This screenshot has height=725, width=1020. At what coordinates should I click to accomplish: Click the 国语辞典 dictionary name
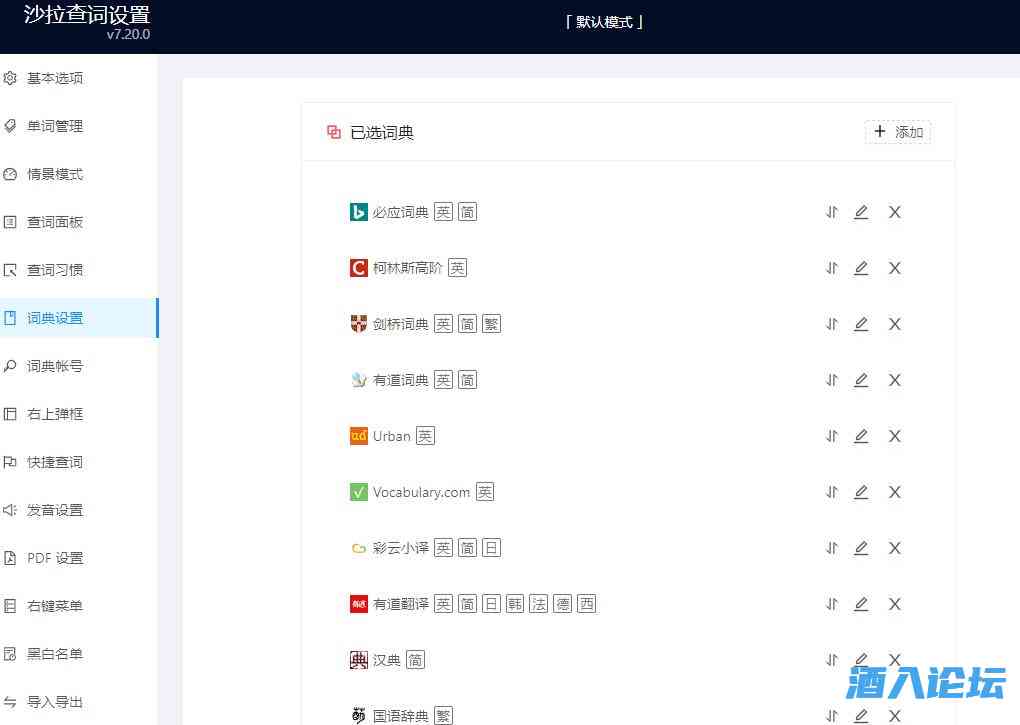[x=401, y=716]
